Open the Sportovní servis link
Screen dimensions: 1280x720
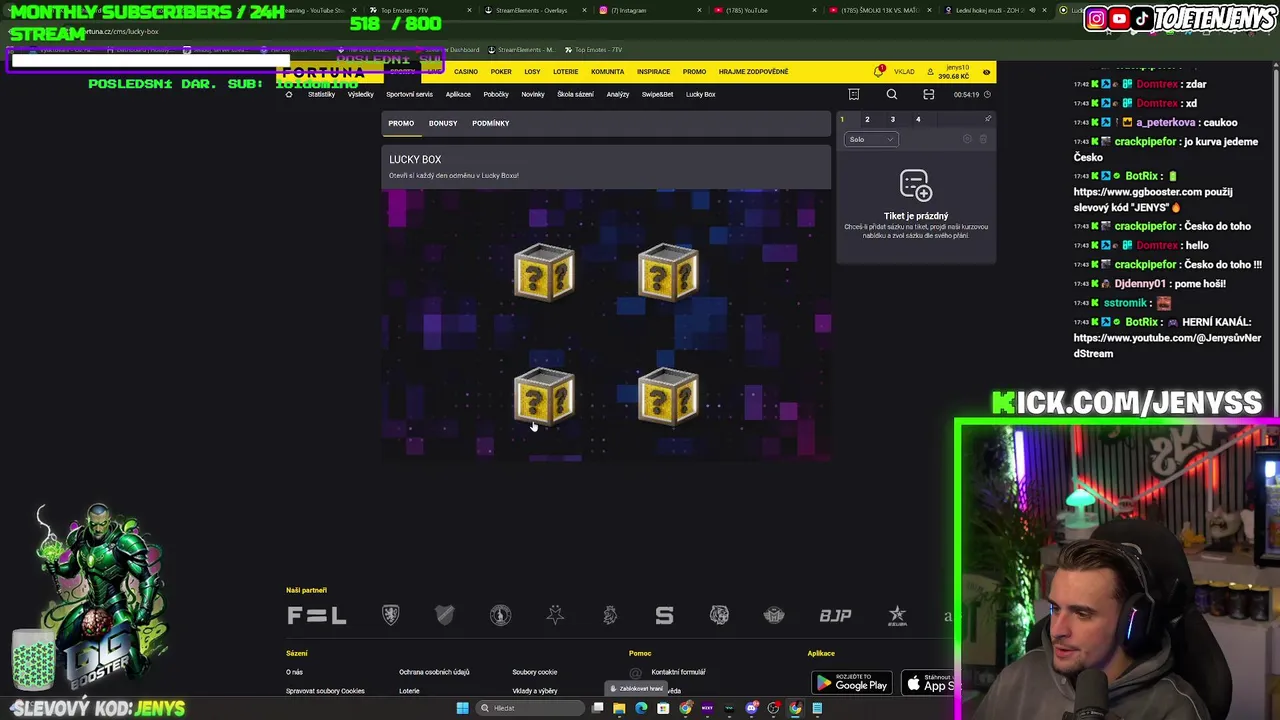(x=409, y=94)
